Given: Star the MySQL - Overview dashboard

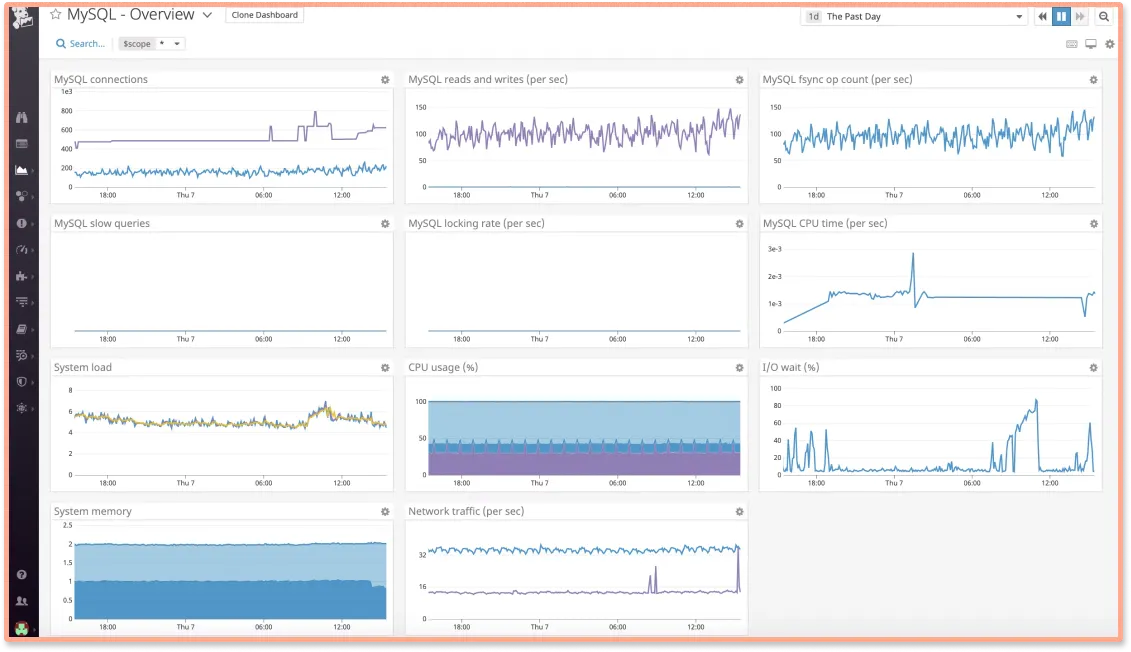Looking at the screenshot, I should [56, 14].
